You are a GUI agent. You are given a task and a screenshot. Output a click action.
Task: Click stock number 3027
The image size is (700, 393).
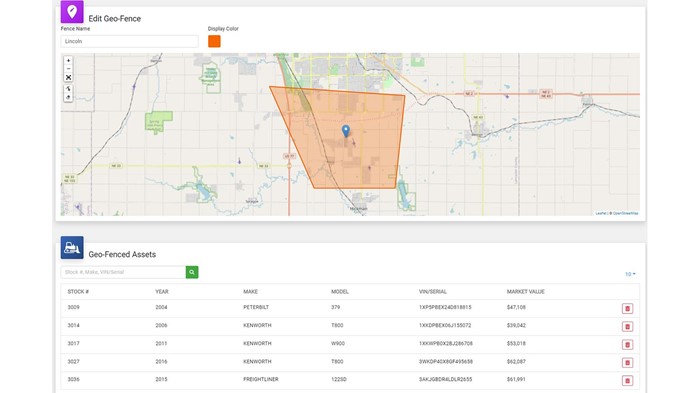point(73,361)
